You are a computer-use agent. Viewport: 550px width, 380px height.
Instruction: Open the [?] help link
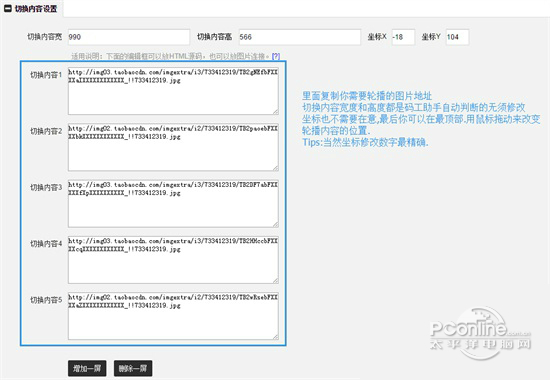[x=276, y=56]
